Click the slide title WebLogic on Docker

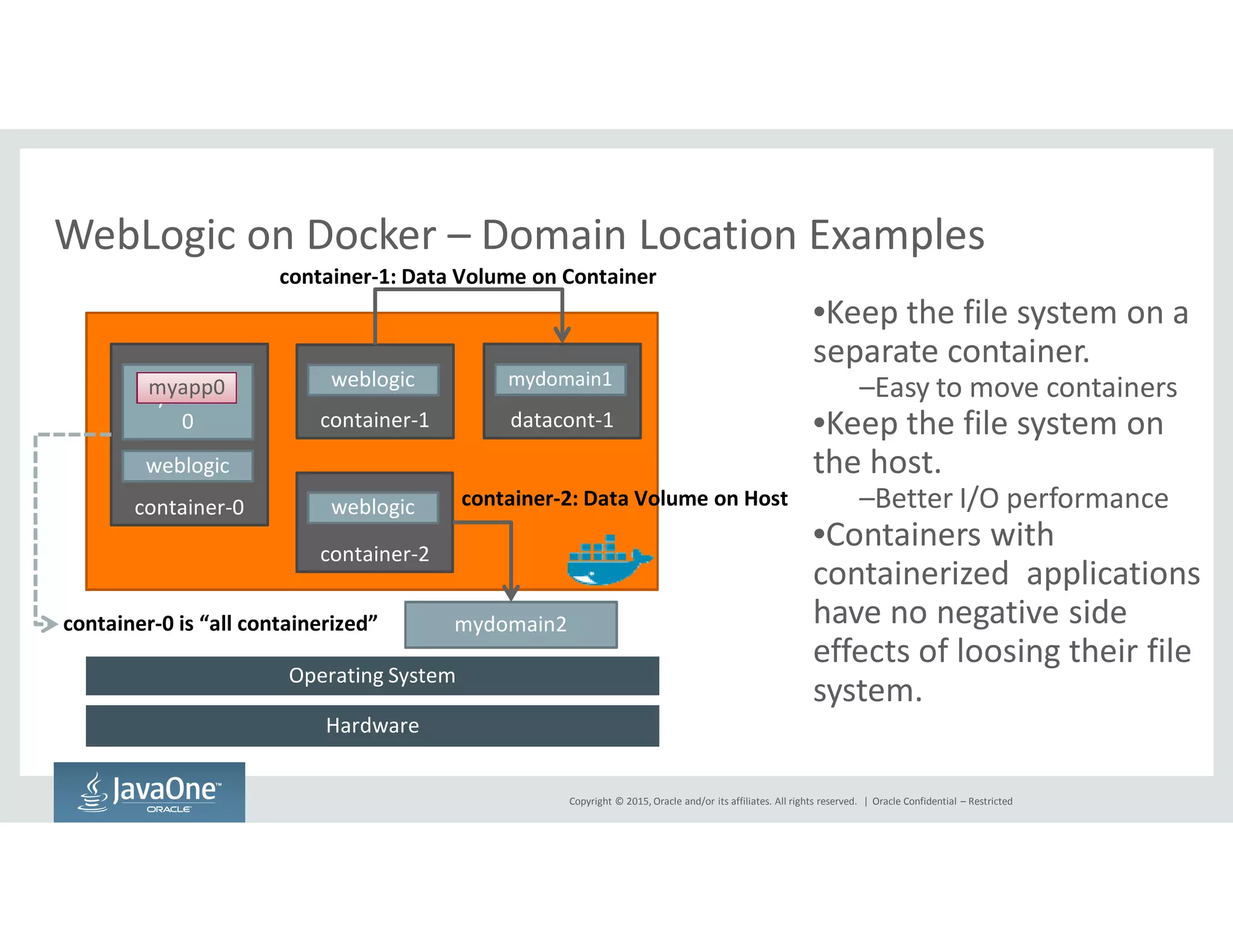(519, 235)
